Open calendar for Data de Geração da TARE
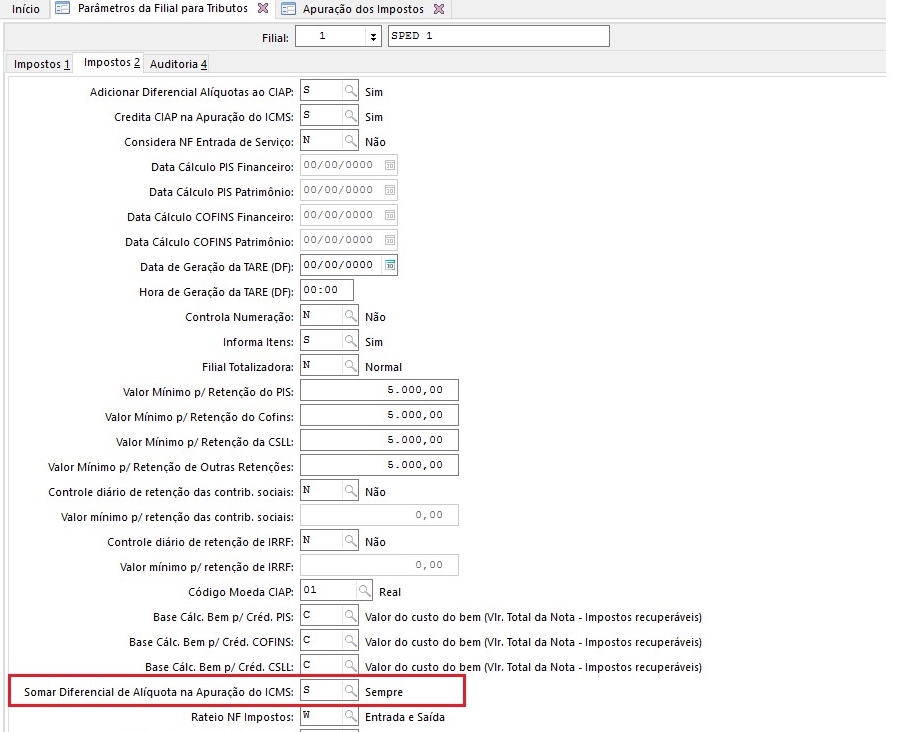Viewport: 909px width, 732px height. coord(390,265)
